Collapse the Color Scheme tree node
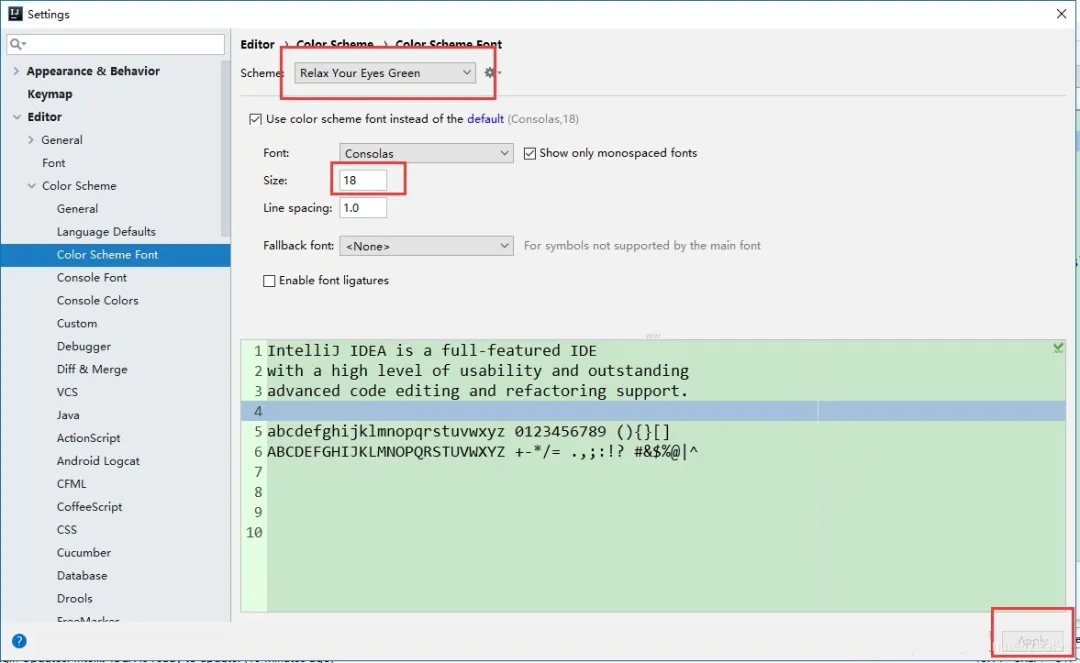The height and width of the screenshot is (663, 1080). pos(31,186)
